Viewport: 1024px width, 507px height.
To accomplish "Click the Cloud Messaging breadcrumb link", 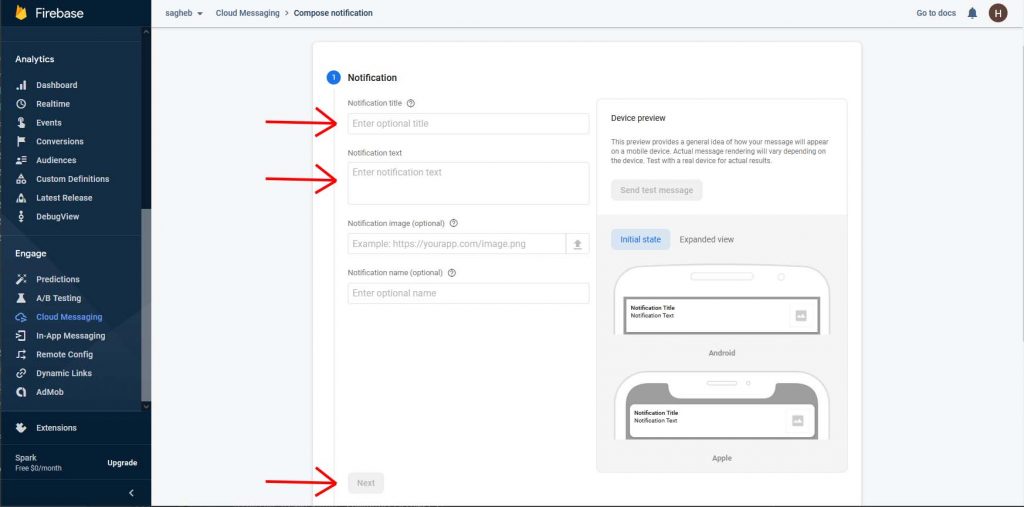I will [248, 13].
